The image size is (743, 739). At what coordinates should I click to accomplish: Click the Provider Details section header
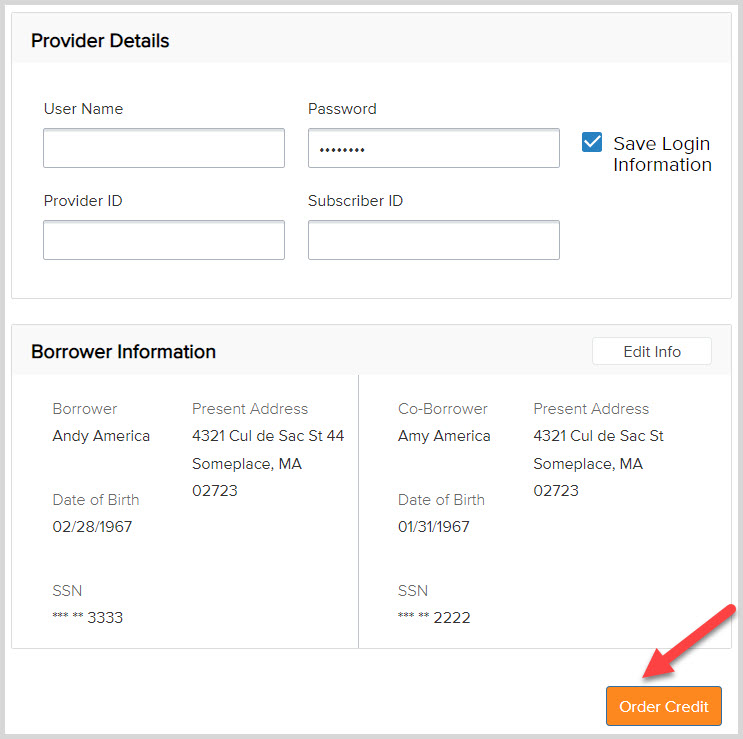(100, 41)
